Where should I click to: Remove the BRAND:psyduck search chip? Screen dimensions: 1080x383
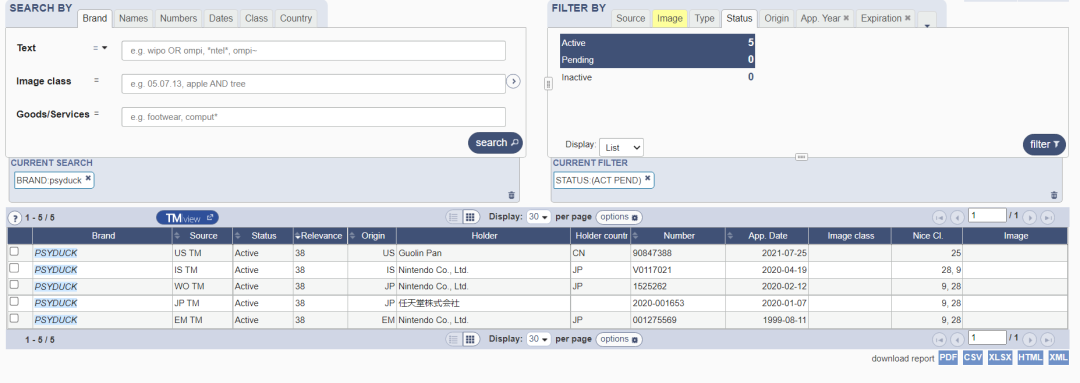point(88,178)
